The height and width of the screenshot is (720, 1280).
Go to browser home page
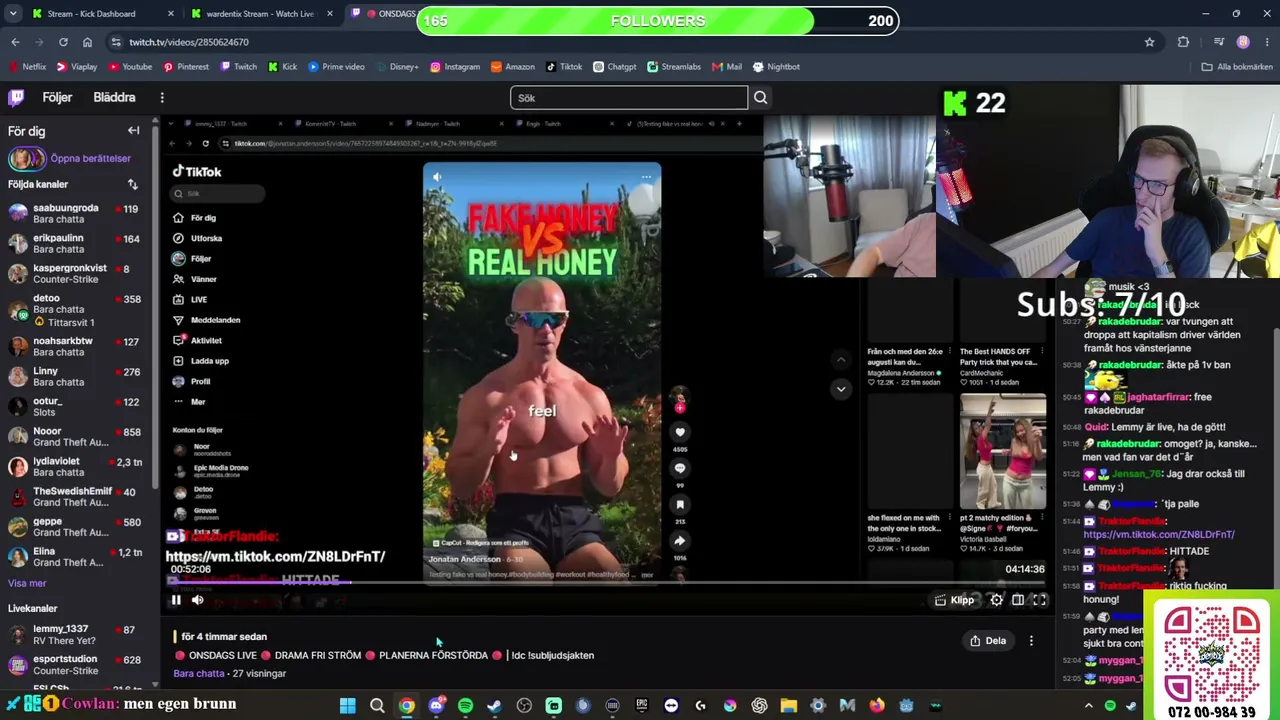87,42
